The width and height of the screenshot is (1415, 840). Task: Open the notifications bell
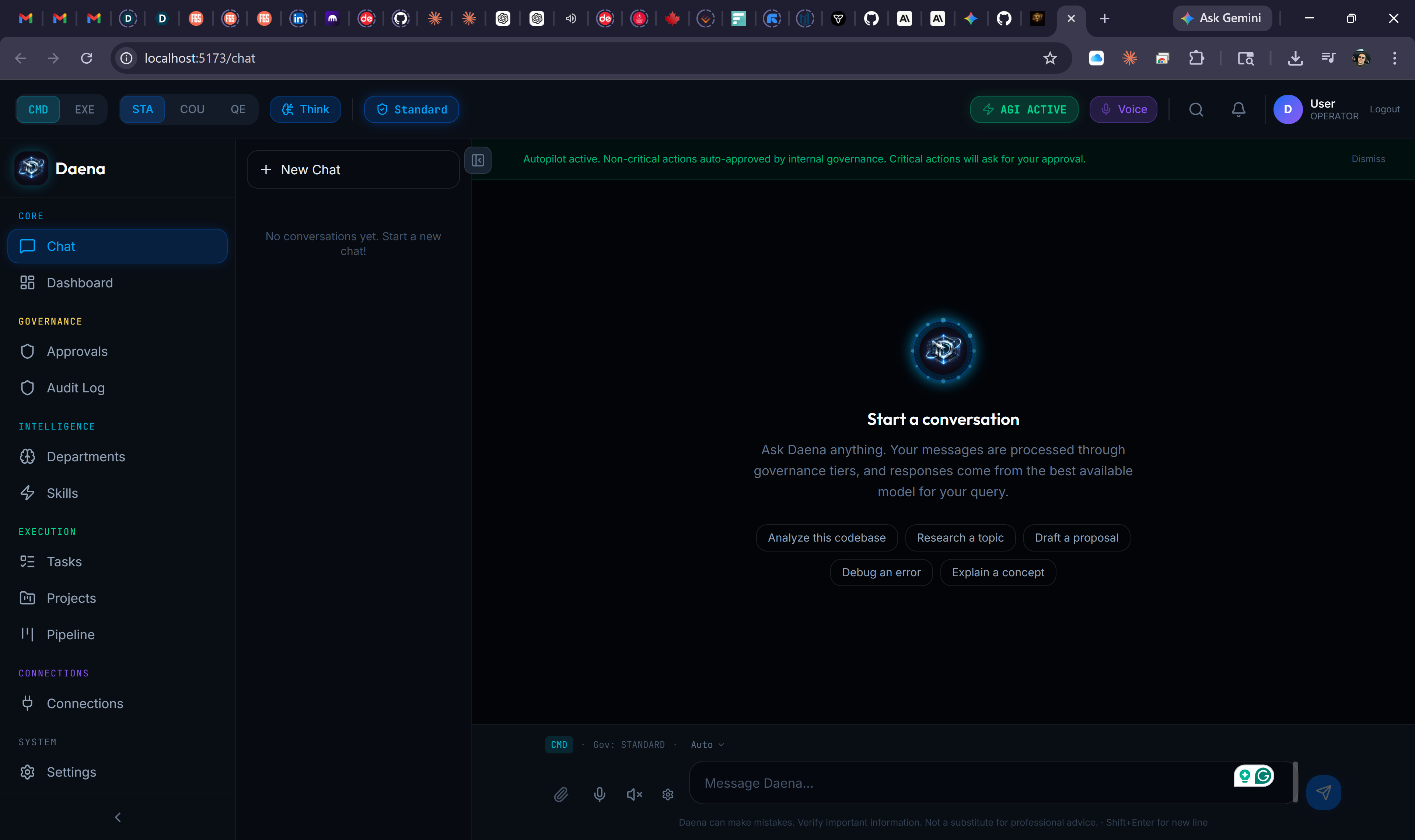point(1238,109)
